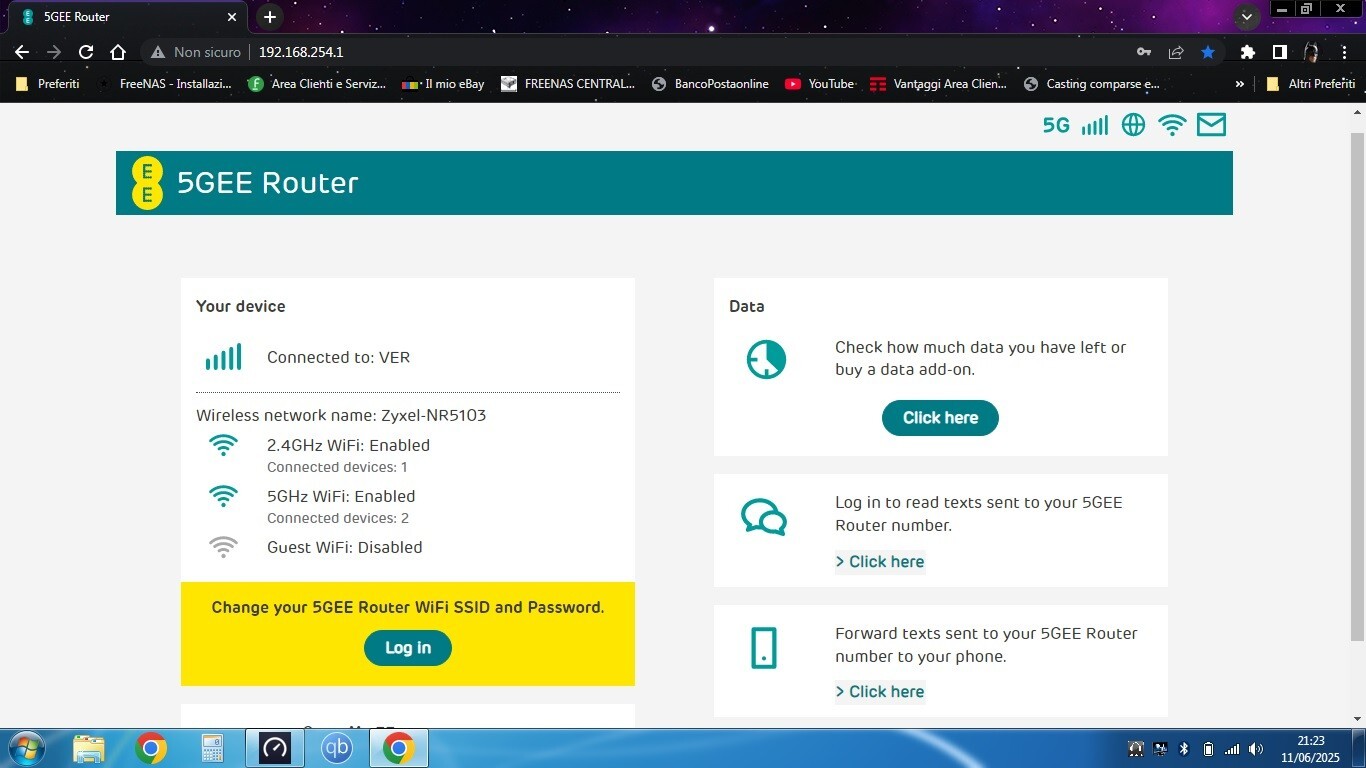Click the WiFi status icon in header
Viewport: 1366px width, 768px height.
coord(1172,125)
